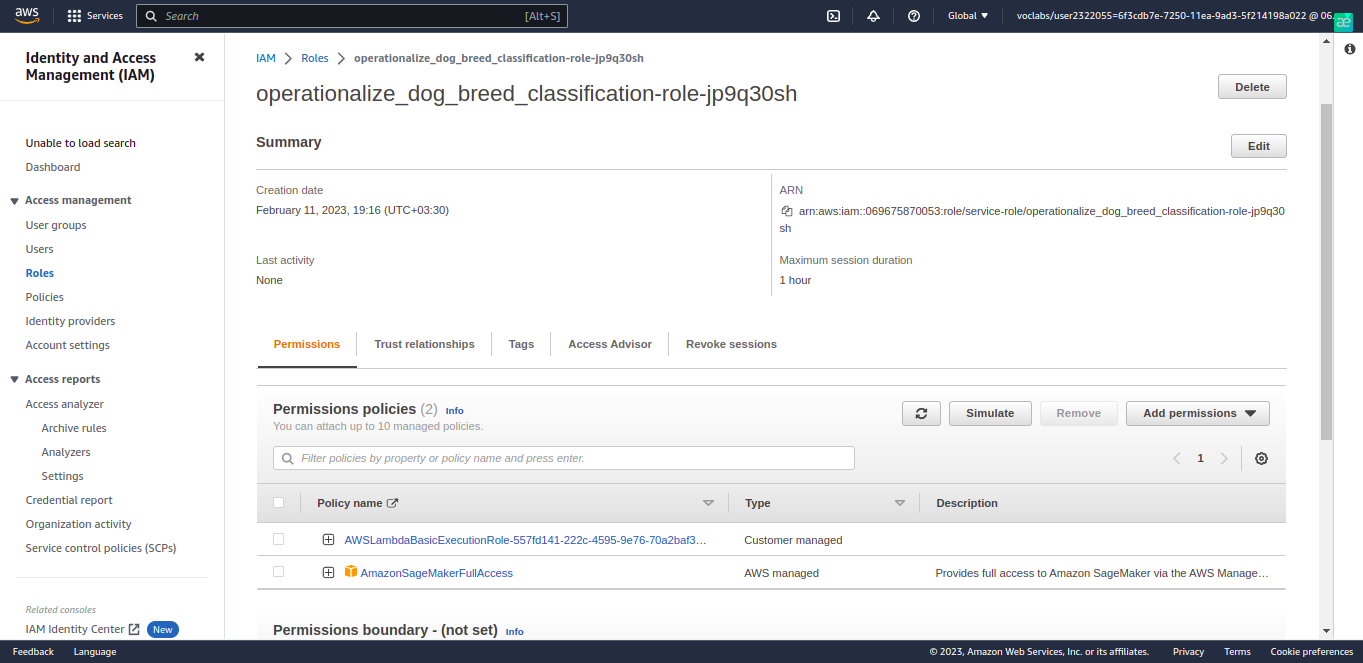Open Organization activity in the sidebar
Image resolution: width=1363 pixels, height=663 pixels.
79,524
